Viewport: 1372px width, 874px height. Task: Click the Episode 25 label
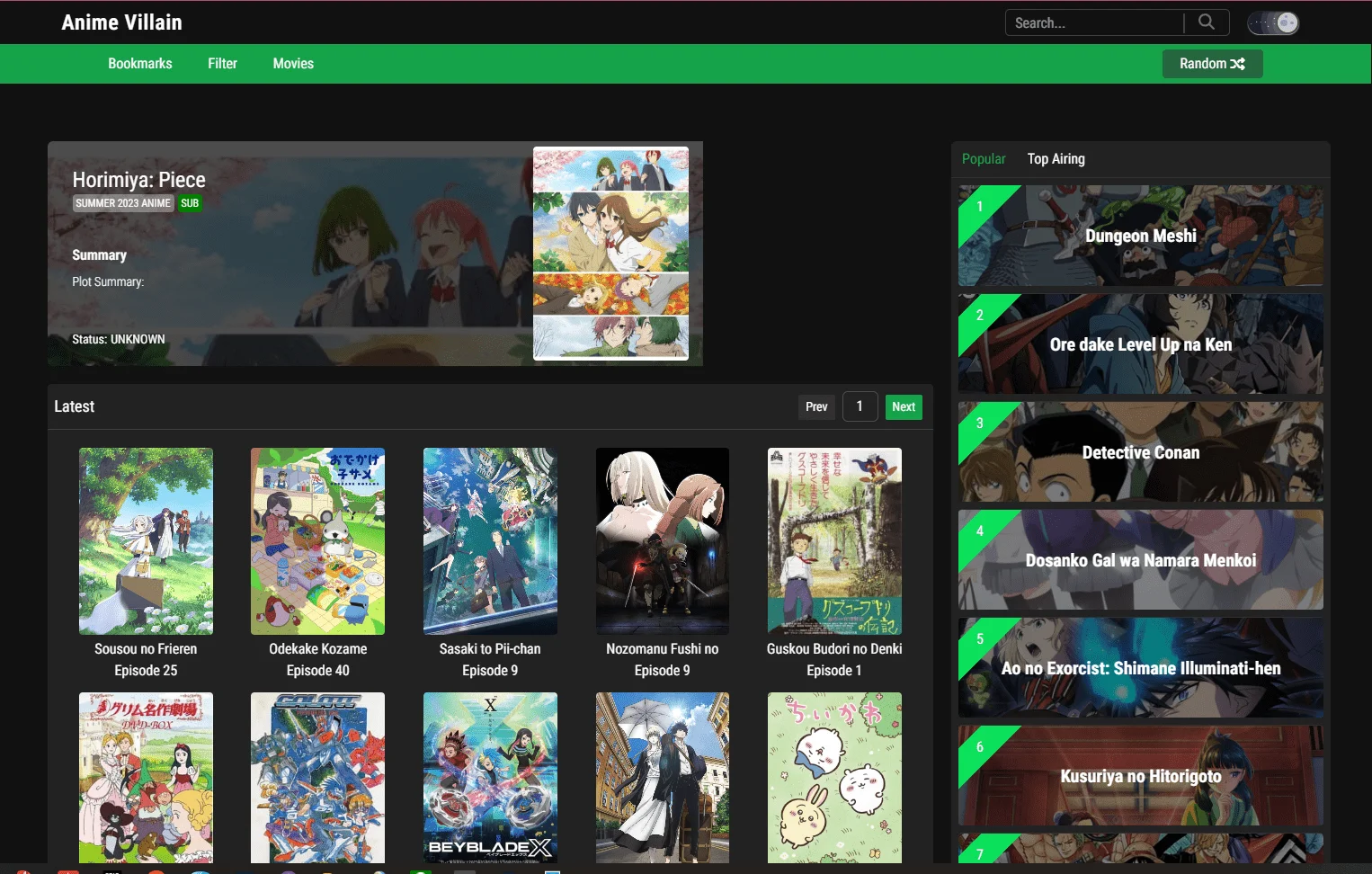point(146,671)
